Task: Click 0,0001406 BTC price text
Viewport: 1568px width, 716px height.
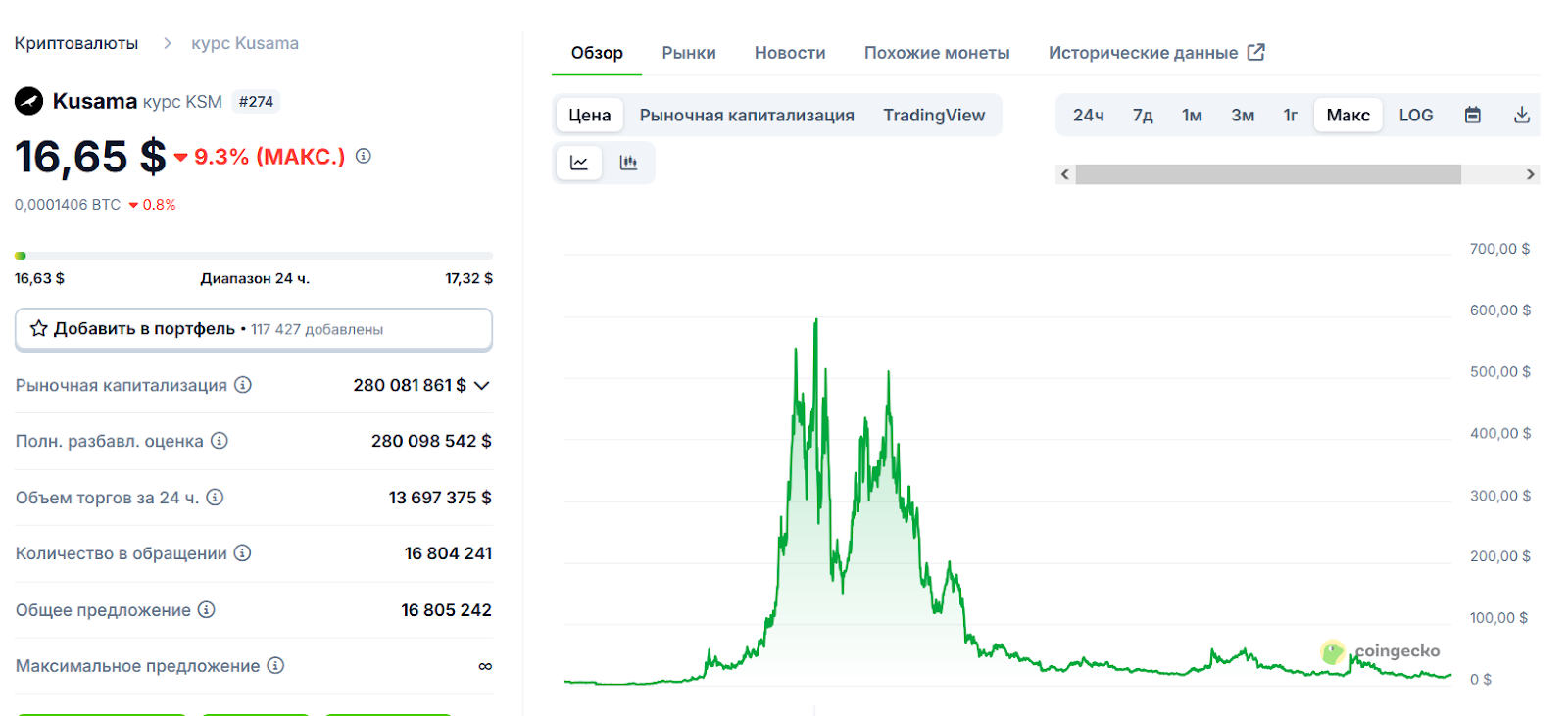Action: coord(68,205)
